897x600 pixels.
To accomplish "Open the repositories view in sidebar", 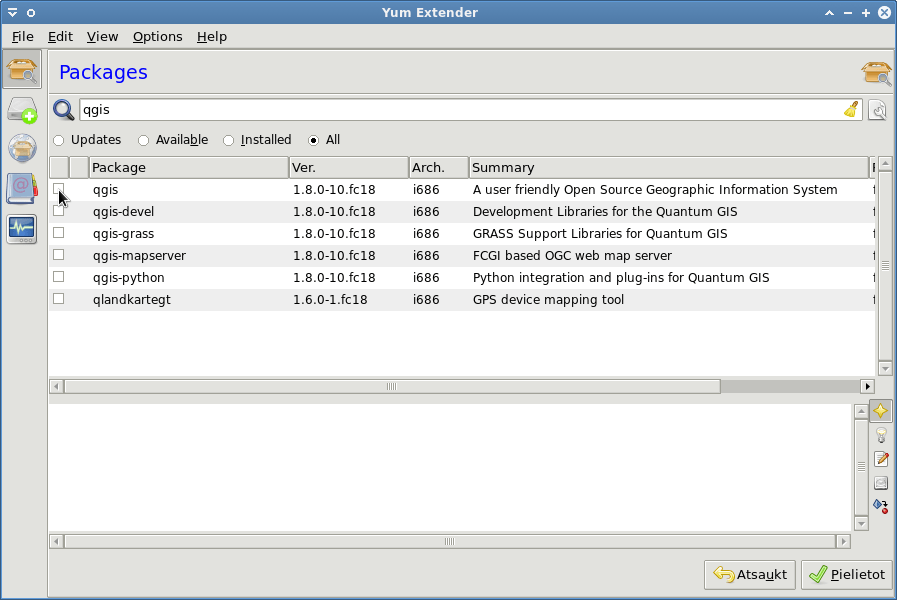I will click(x=22, y=148).
